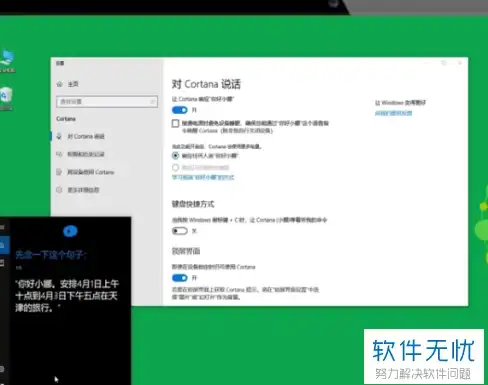Click the 让 Windows 变得更好 text
Viewport: 488px width, 385px height.
(x=400, y=103)
